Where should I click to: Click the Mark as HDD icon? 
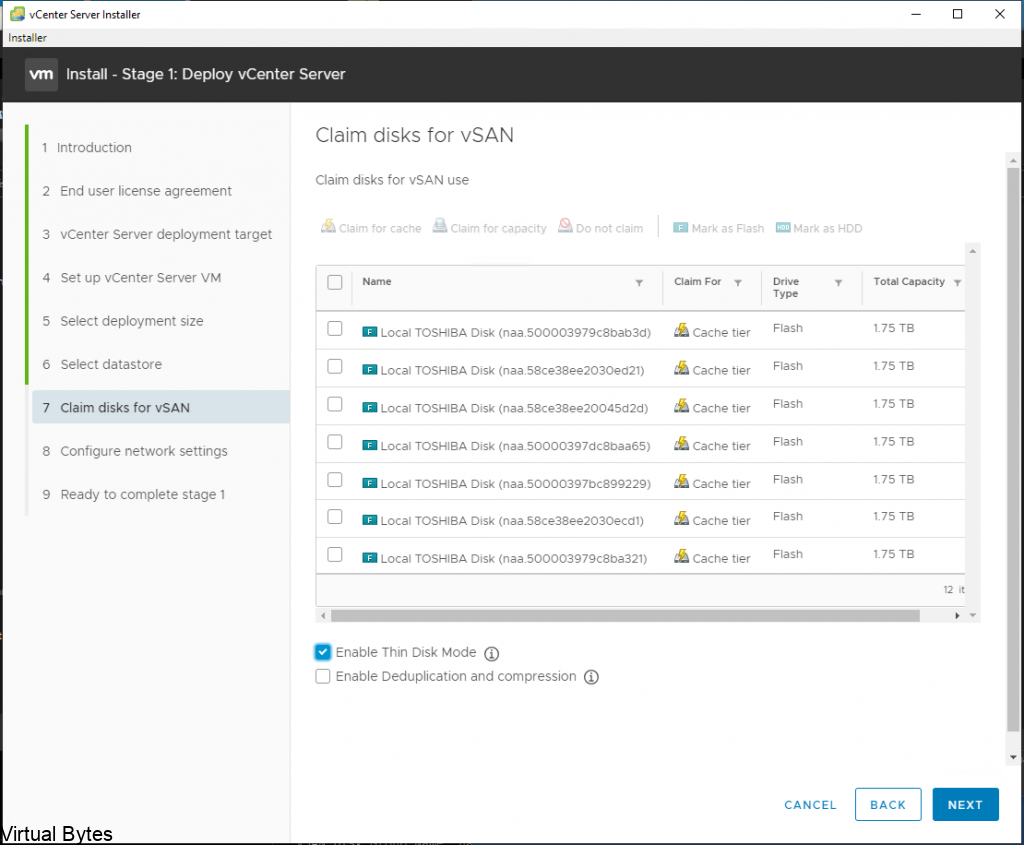click(x=783, y=227)
